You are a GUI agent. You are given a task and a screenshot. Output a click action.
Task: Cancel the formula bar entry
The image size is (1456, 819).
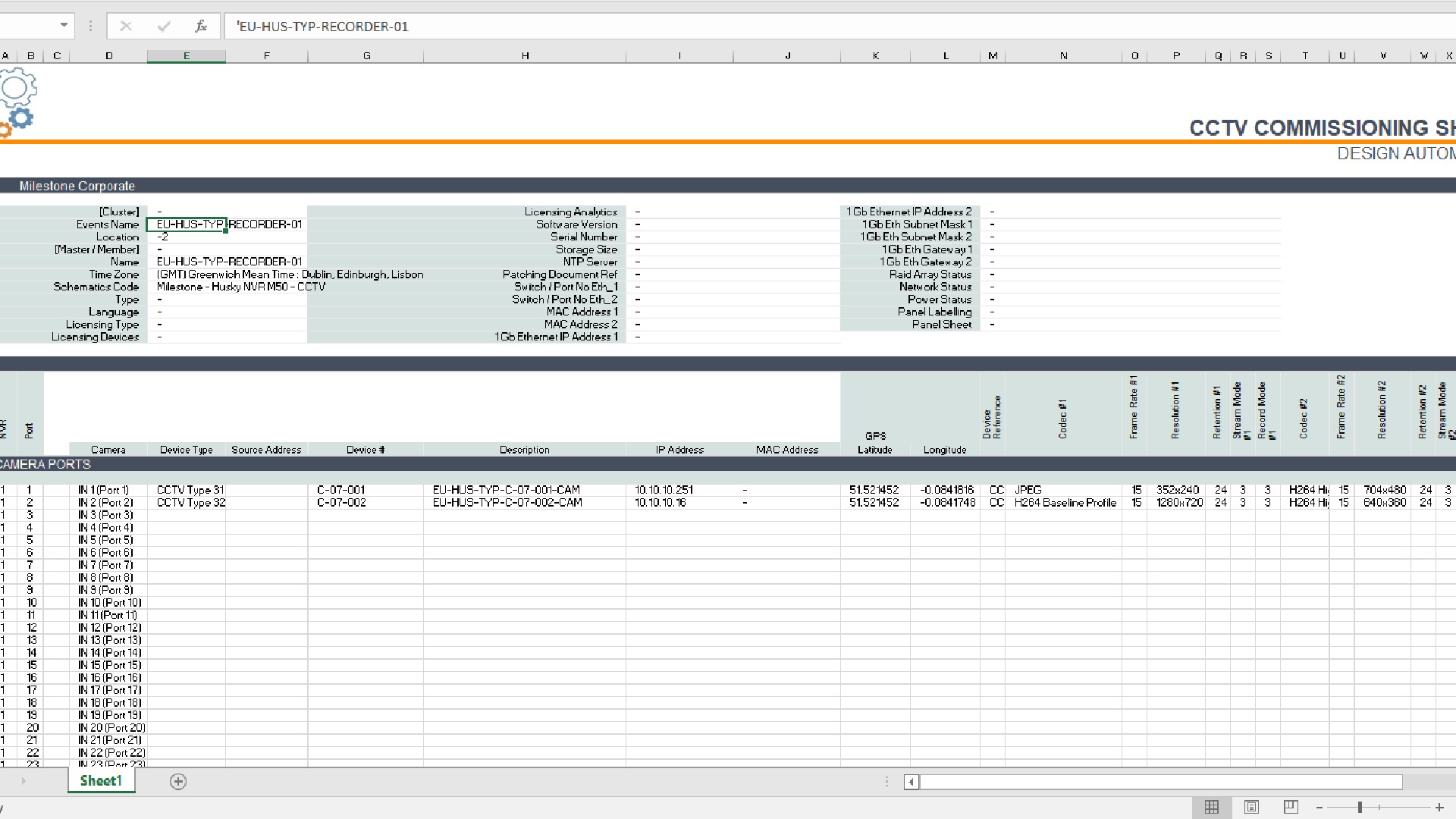click(126, 27)
